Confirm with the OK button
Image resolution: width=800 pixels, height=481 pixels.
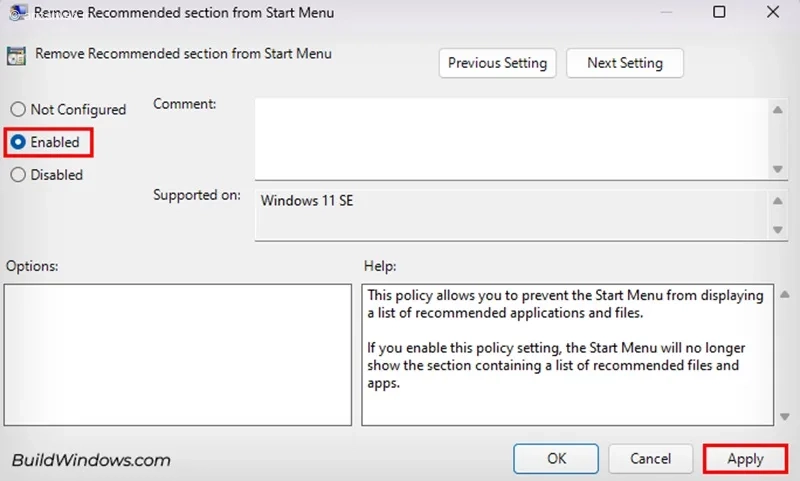pos(556,459)
